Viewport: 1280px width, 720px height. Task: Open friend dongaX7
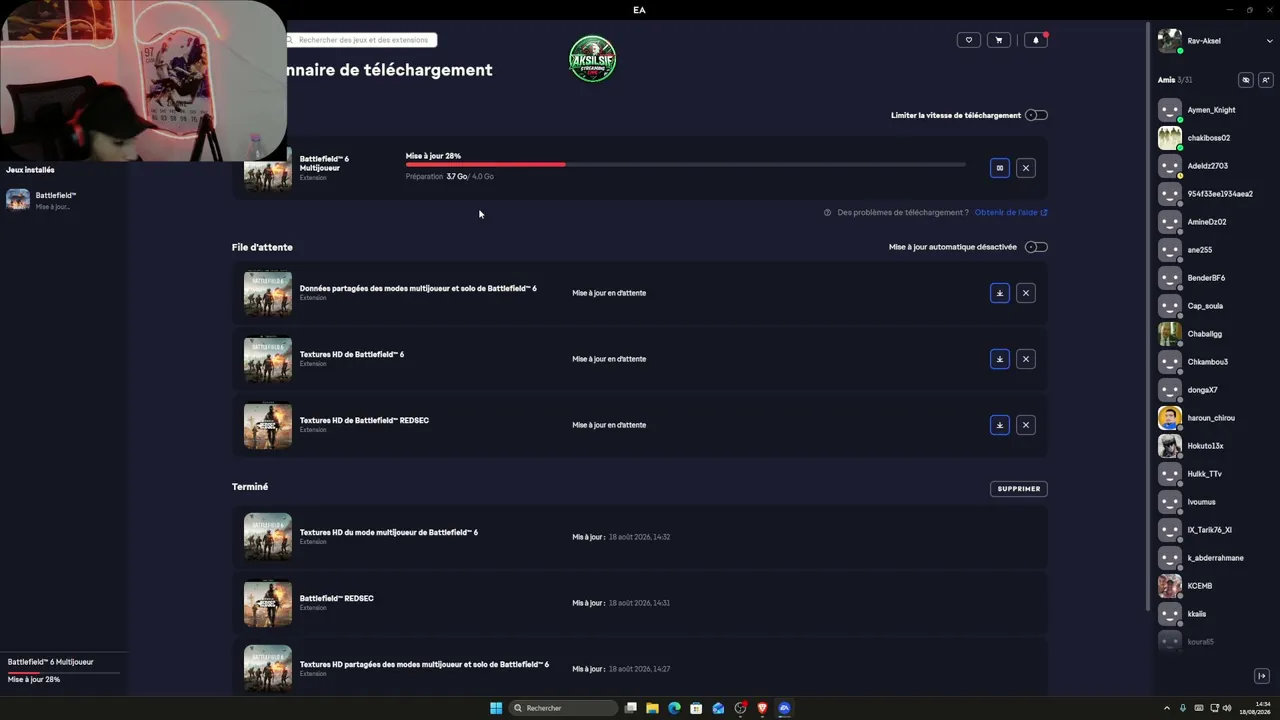[x=1202, y=390]
